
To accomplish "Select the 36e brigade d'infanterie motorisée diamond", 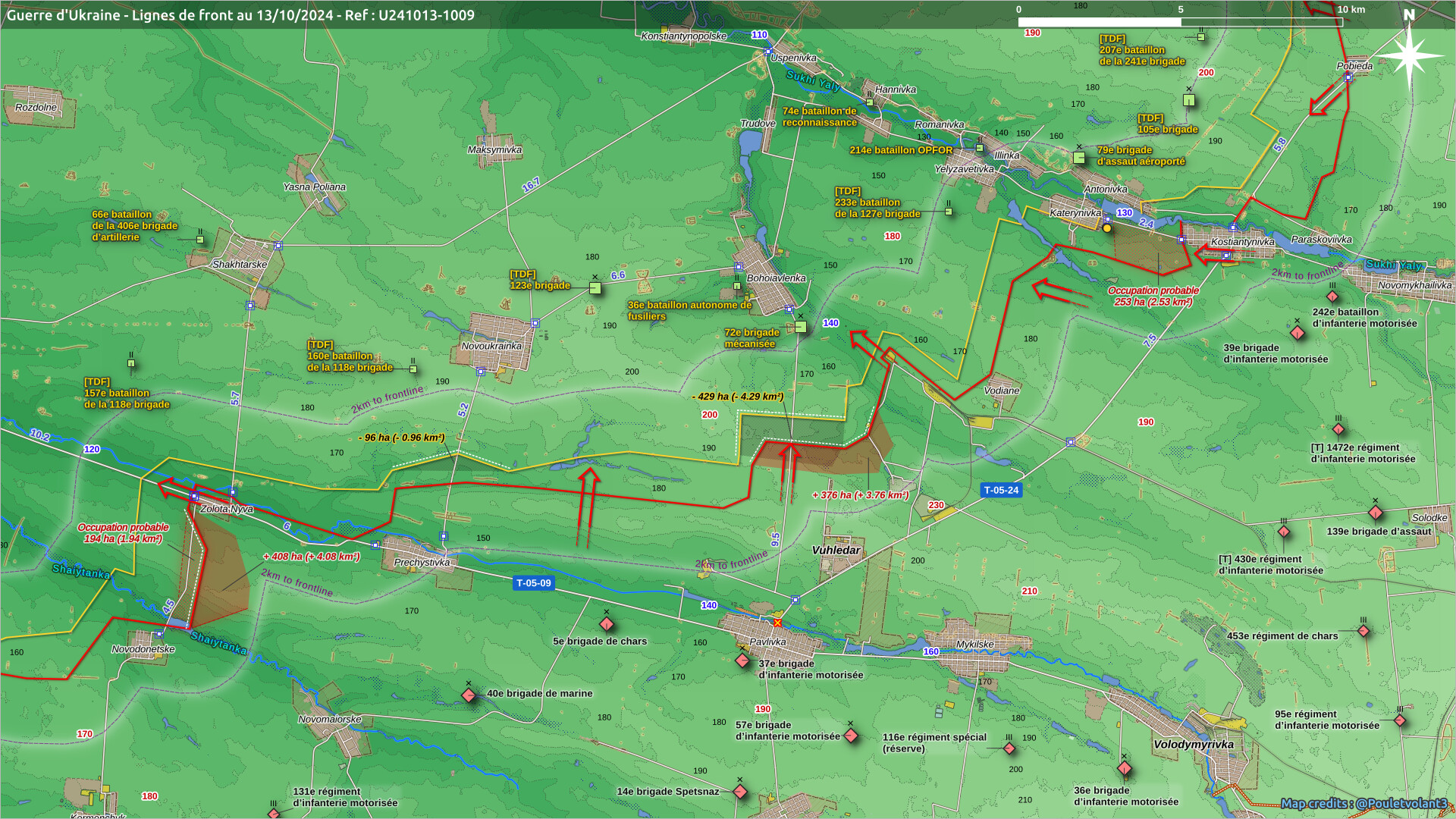I will 1125,768.
